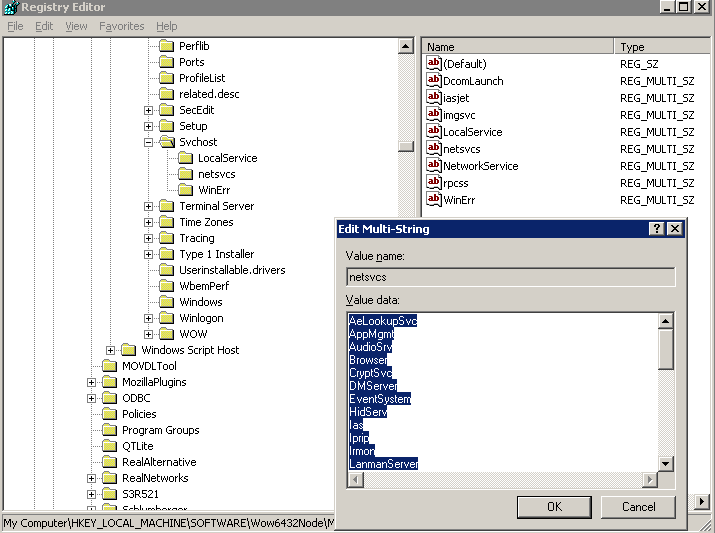Collapse the Svchost tree node

[x=148, y=142]
